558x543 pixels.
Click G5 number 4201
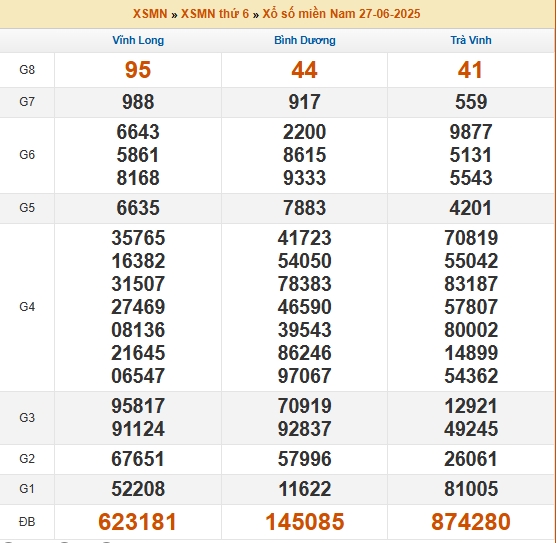coord(471,208)
